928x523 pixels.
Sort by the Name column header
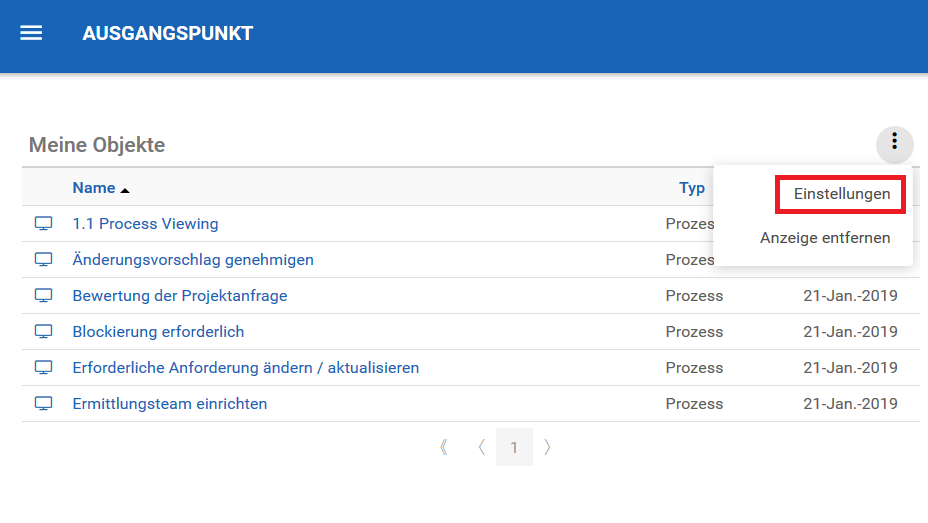[x=94, y=188]
